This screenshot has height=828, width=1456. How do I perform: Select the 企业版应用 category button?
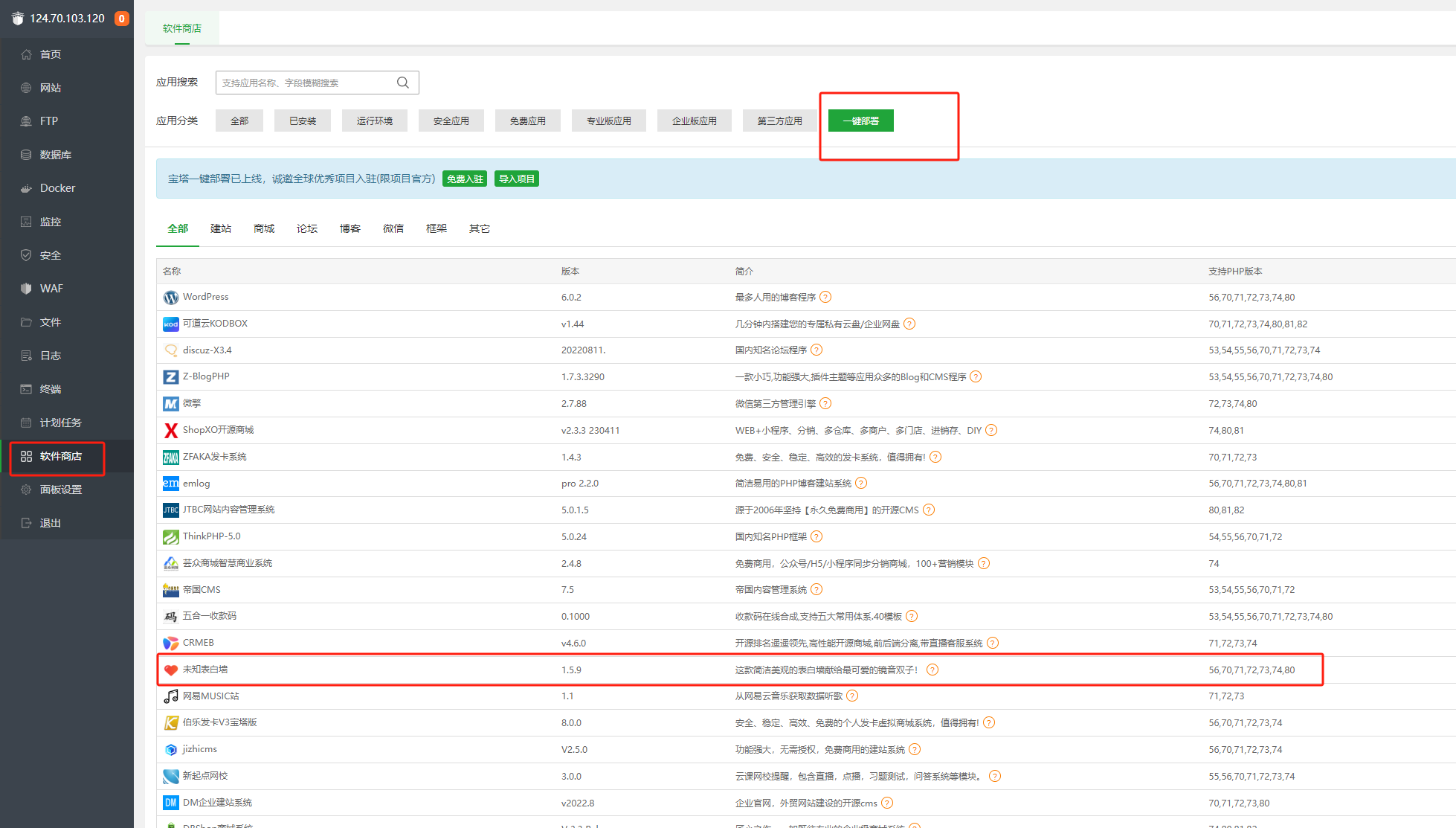tap(695, 121)
